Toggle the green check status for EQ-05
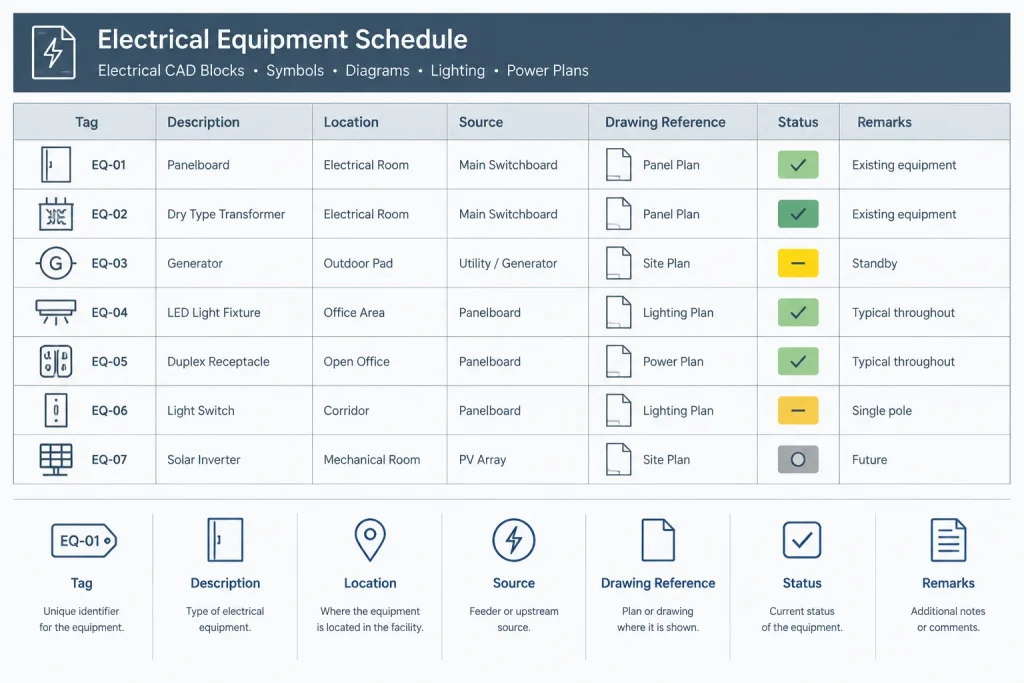Image resolution: width=1024 pixels, height=683 pixels. point(798,361)
